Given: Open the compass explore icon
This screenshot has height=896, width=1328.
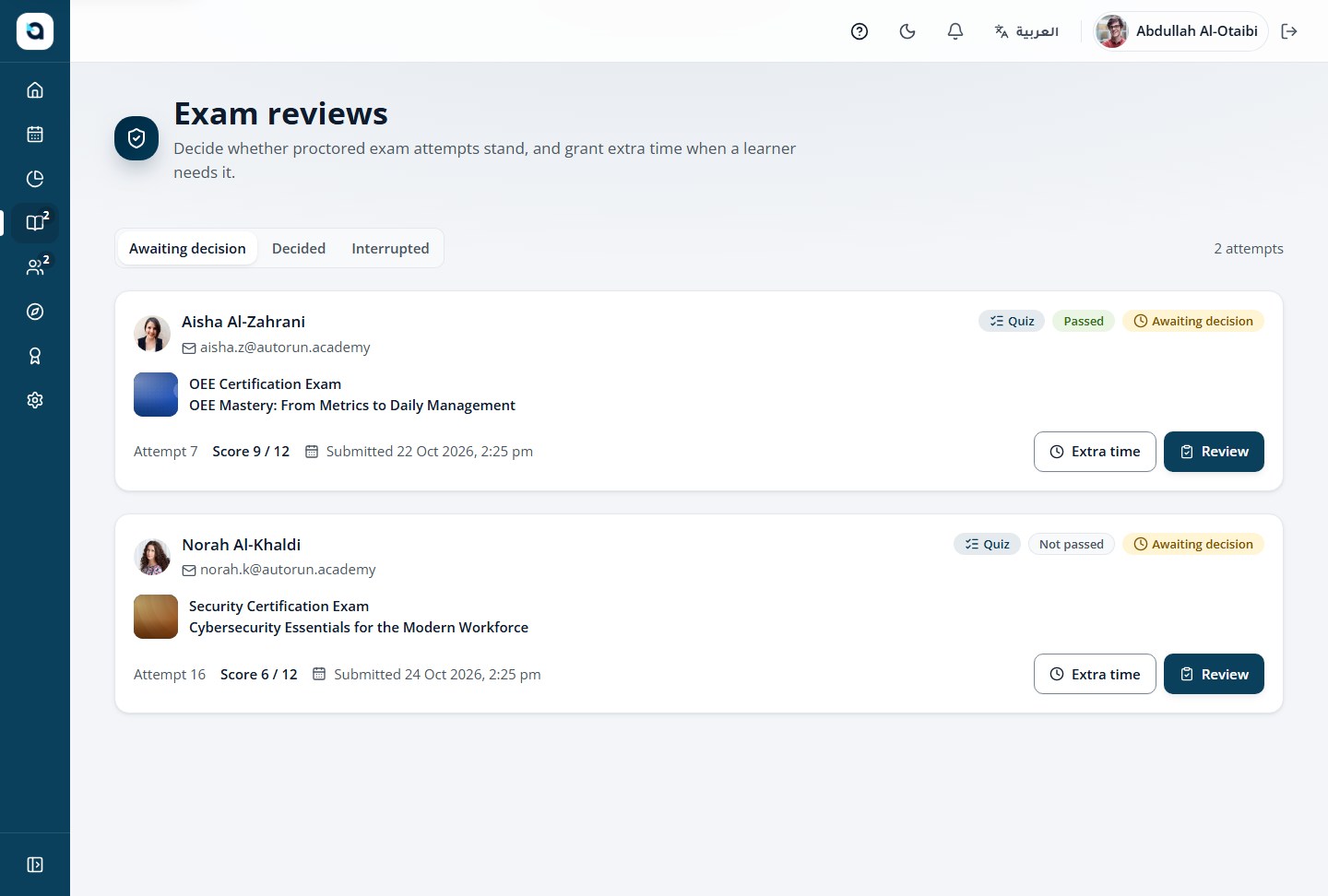Looking at the screenshot, I should click(35, 312).
